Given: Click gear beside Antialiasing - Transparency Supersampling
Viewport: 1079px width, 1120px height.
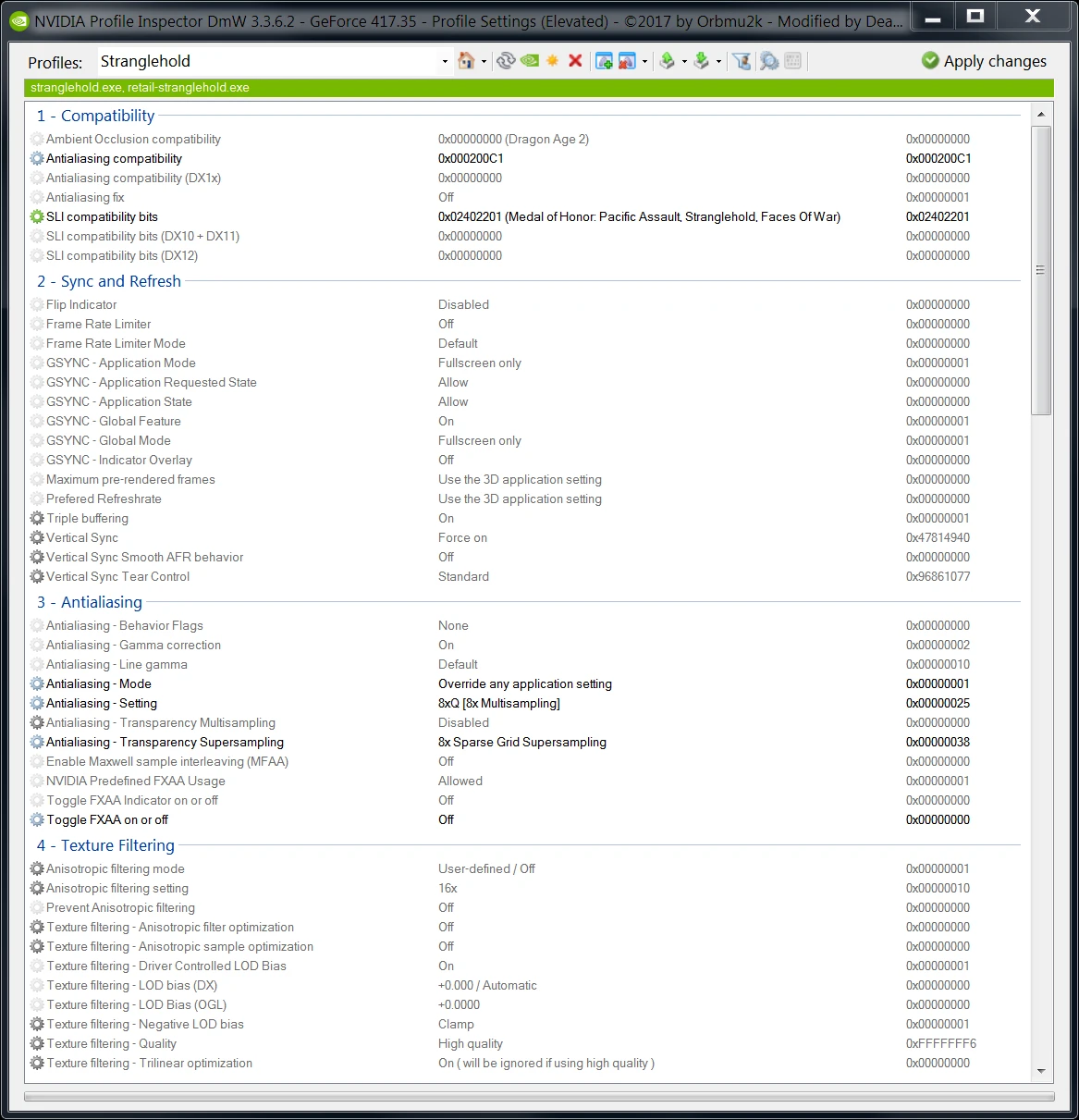Looking at the screenshot, I should pos(37,742).
